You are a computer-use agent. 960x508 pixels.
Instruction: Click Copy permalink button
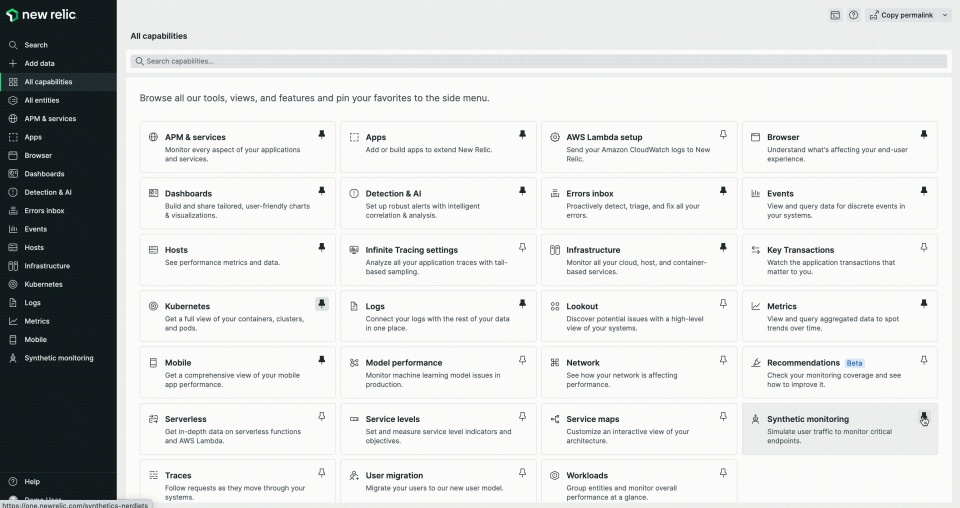[x=902, y=15]
